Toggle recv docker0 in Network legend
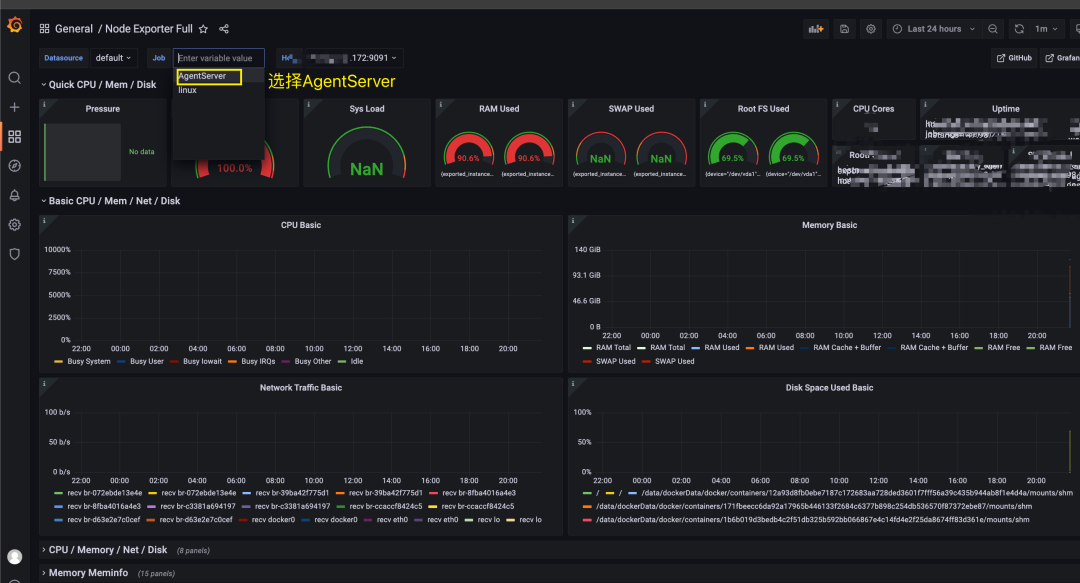 [x=273, y=520]
